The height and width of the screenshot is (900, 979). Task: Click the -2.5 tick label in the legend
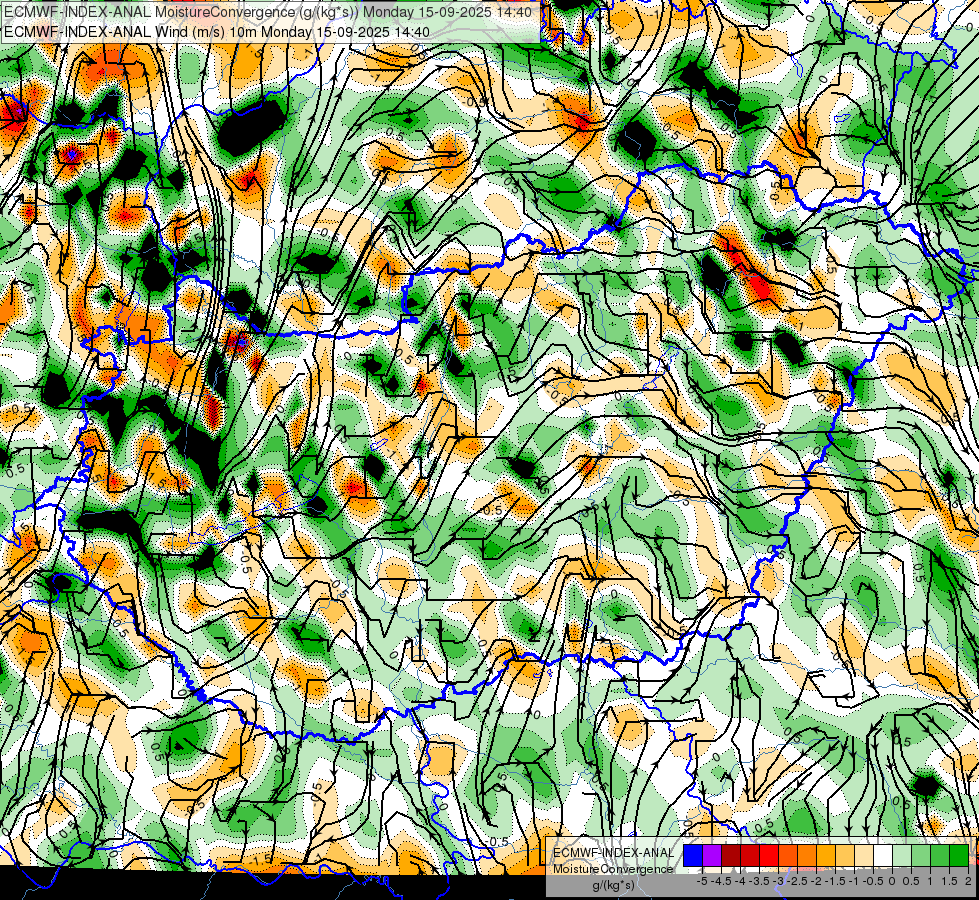pyautogui.click(x=797, y=881)
